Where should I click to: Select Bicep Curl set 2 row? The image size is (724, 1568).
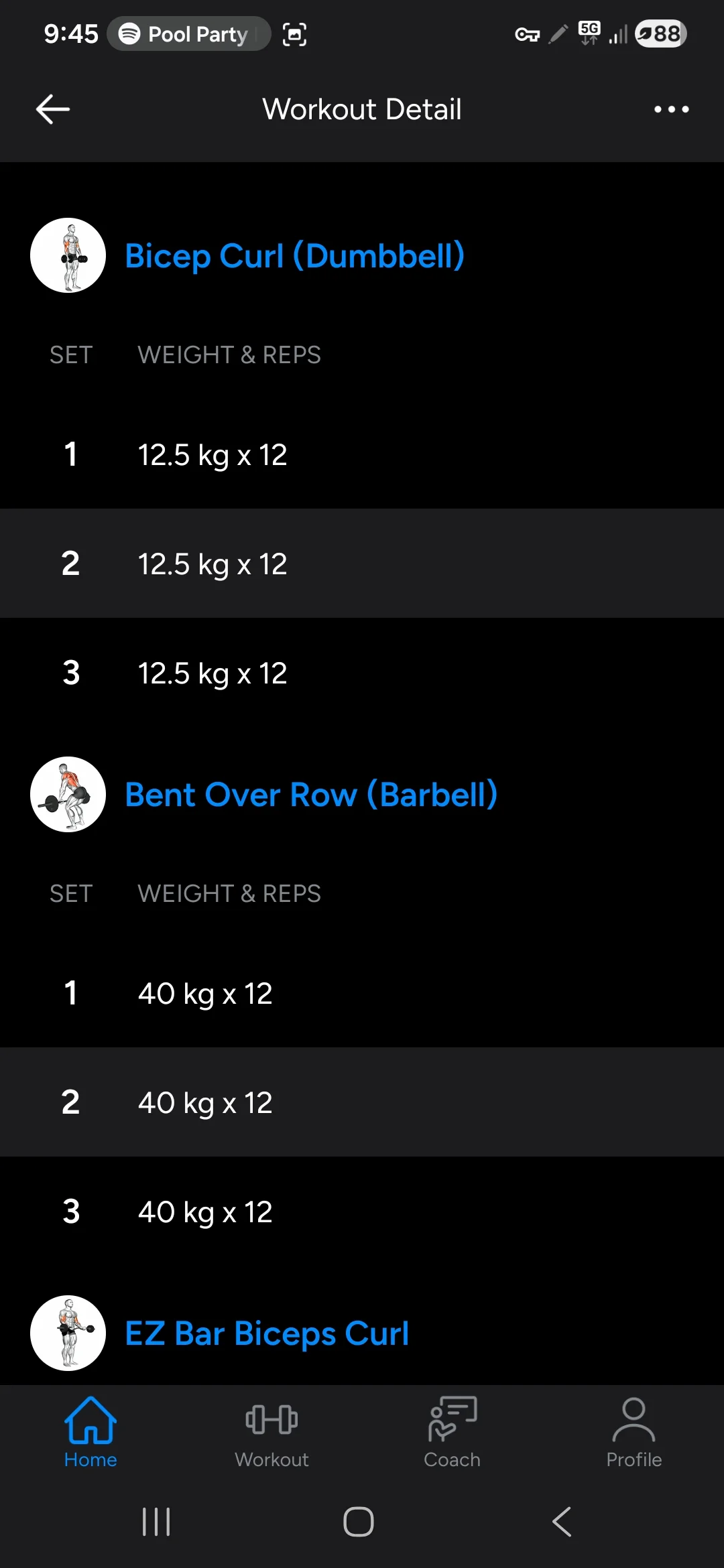[362, 564]
